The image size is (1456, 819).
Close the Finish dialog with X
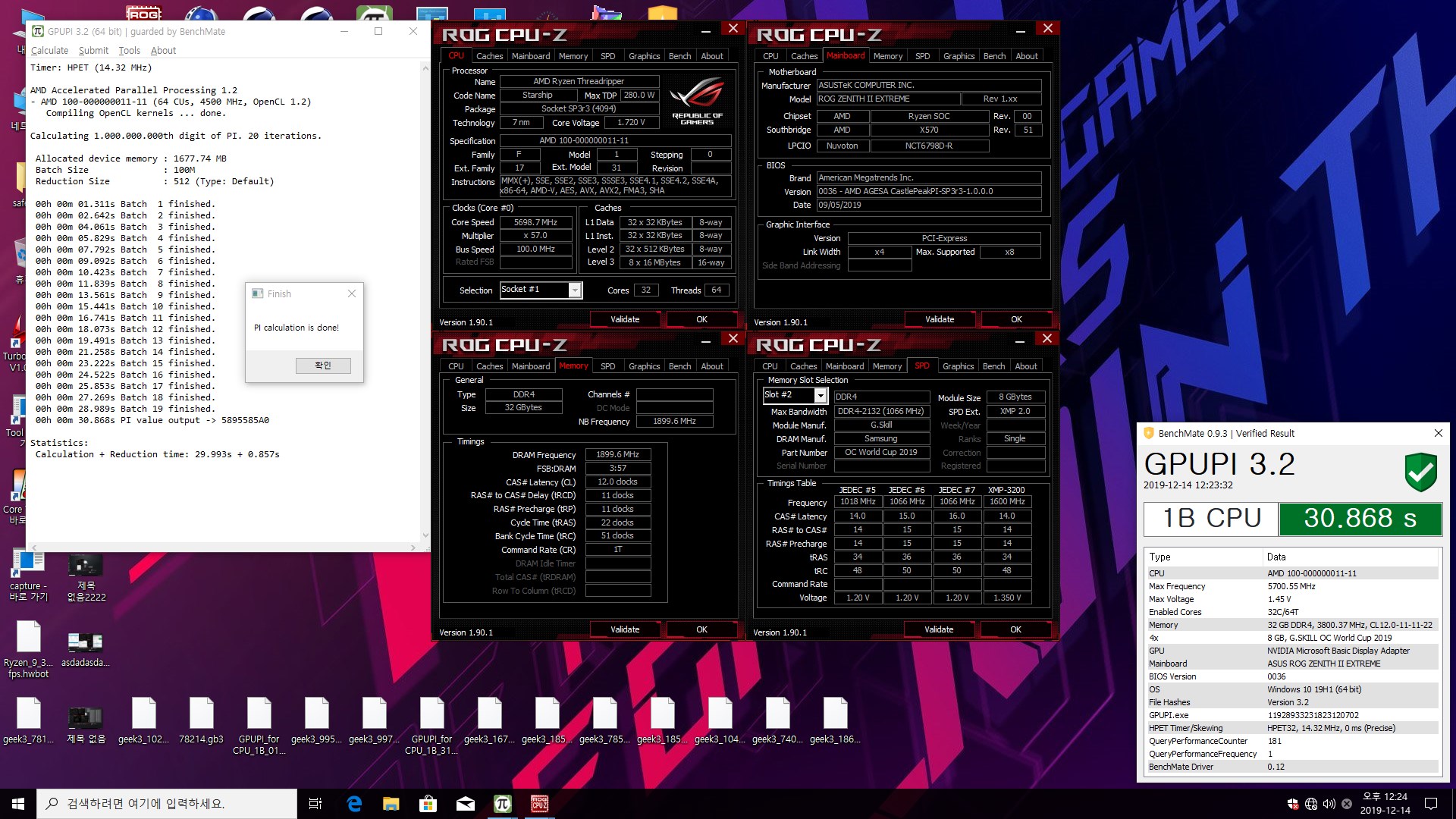tap(352, 293)
